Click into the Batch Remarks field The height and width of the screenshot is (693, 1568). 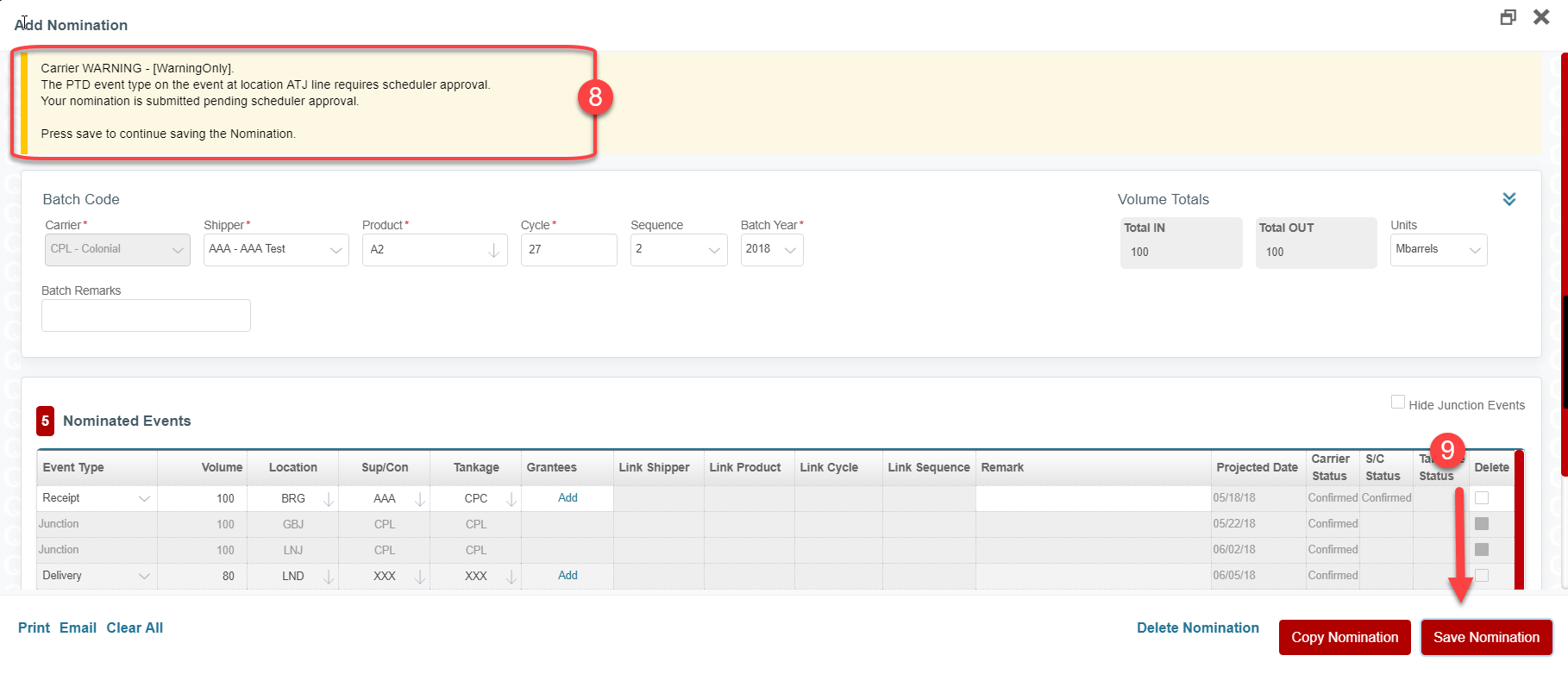point(146,315)
